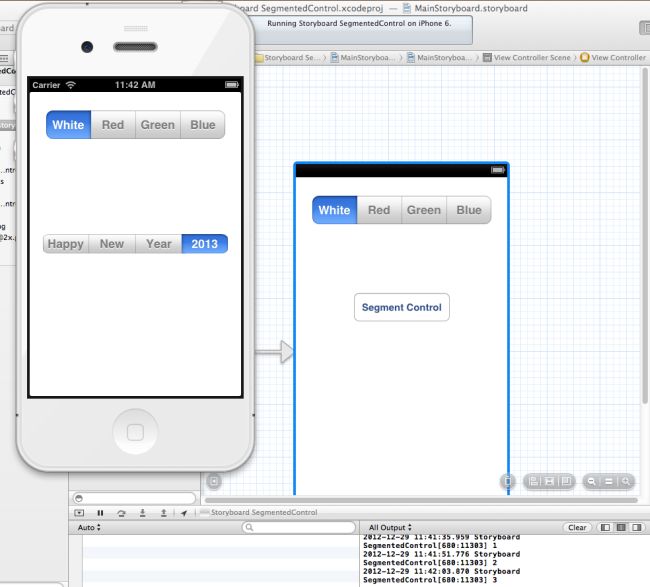This screenshot has width=650, height=587.
Task: Click simulator battery icon
Action: [x=232, y=85]
